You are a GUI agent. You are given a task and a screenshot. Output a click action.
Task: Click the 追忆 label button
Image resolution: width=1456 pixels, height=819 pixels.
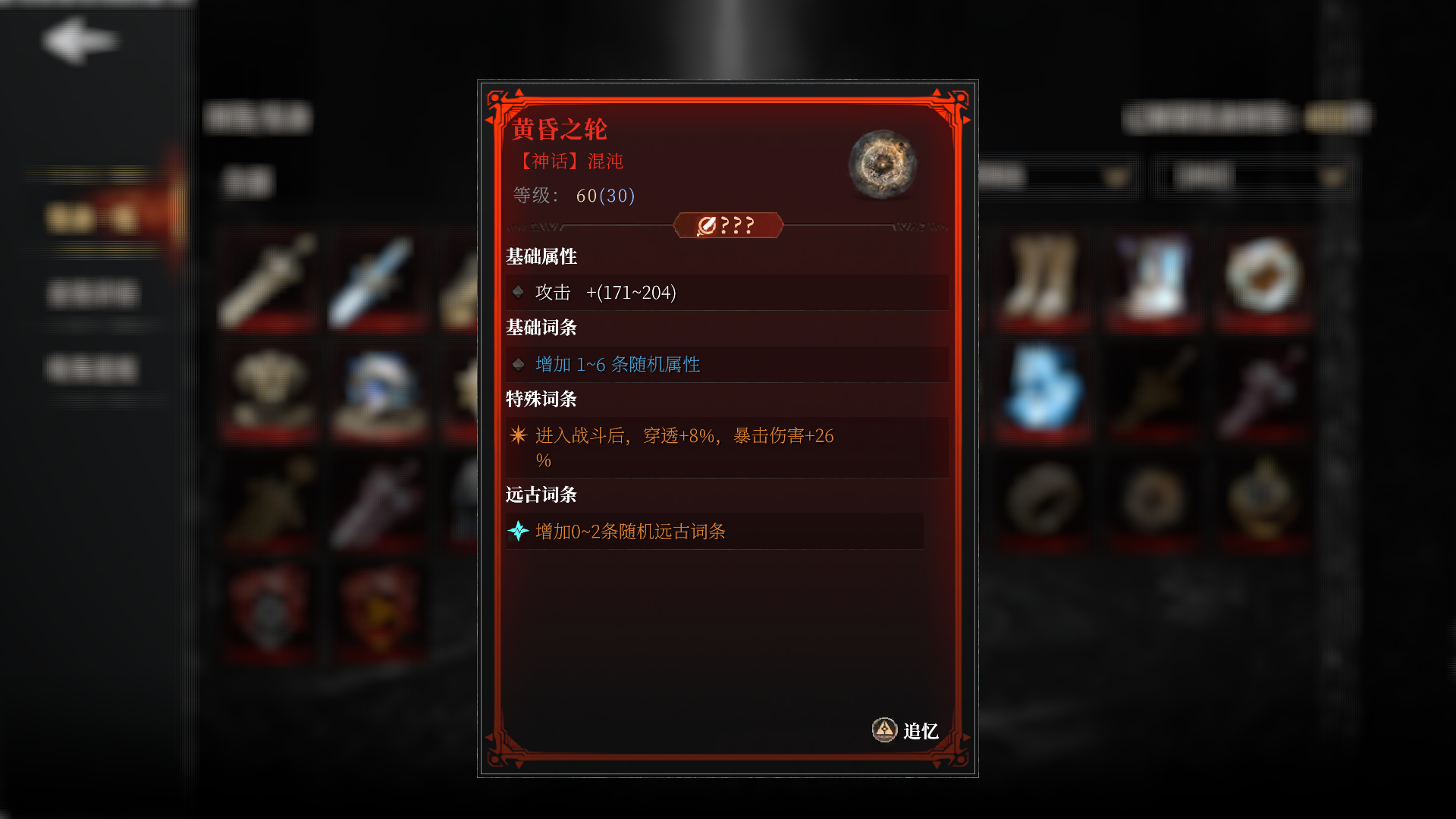pos(921,731)
